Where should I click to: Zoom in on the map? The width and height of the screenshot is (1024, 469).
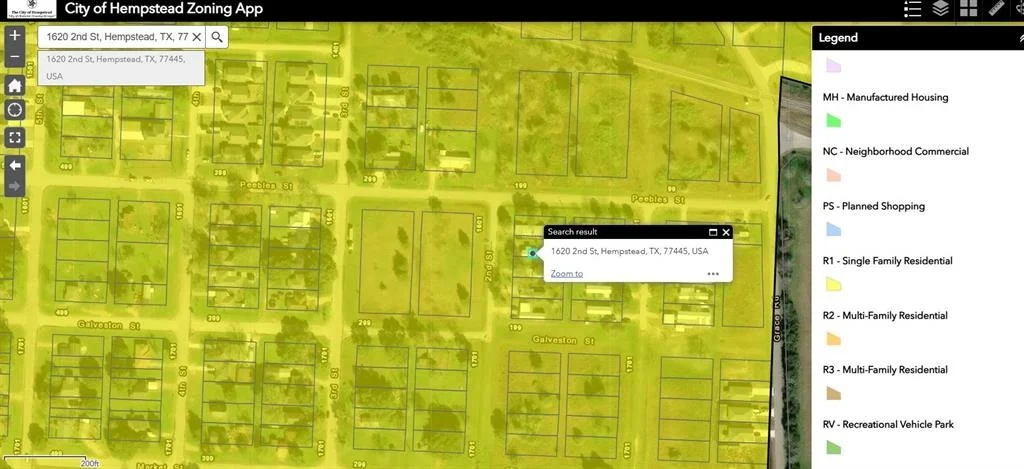(x=14, y=36)
